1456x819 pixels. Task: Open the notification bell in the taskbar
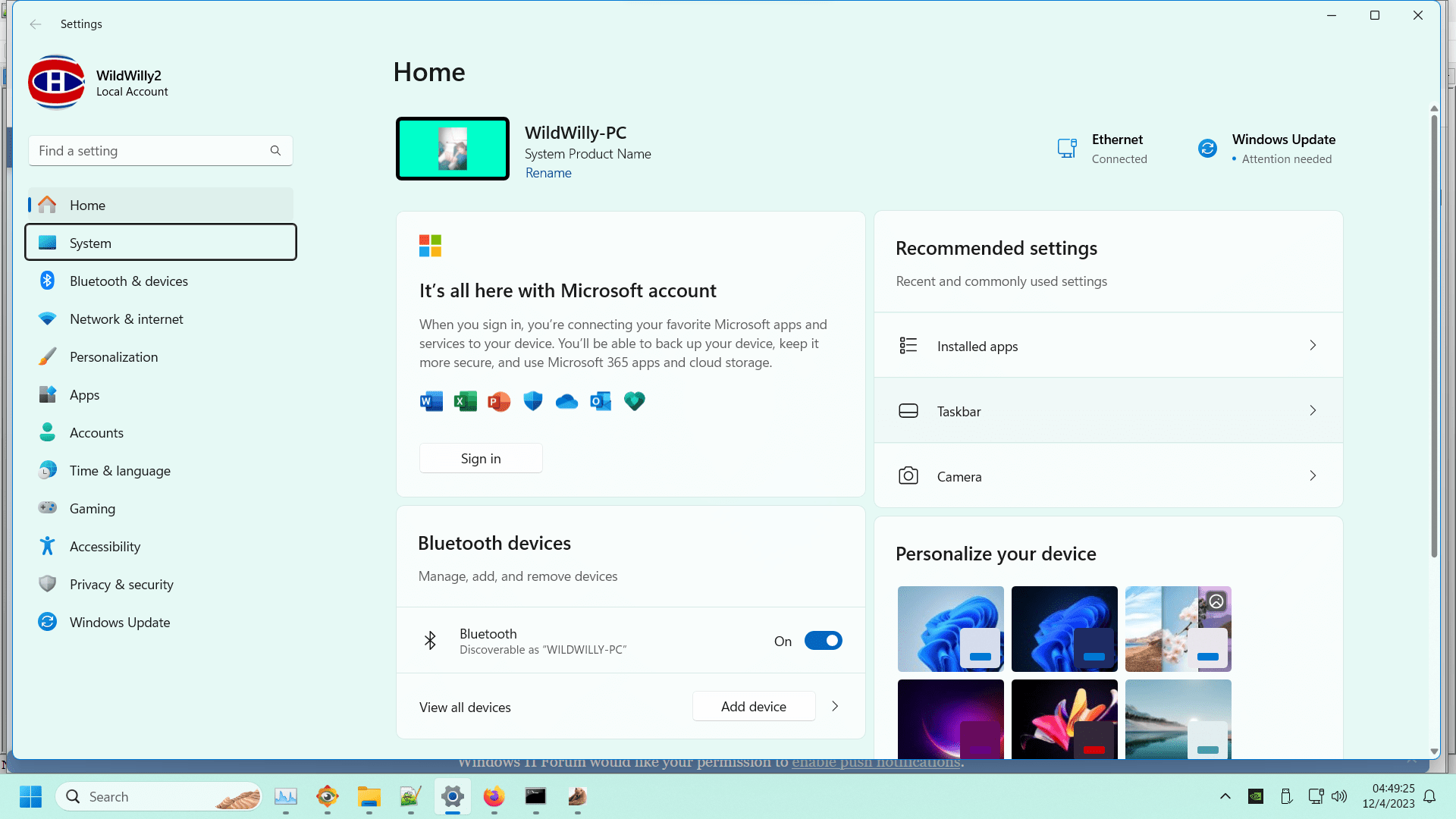(x=1429, y=796)
